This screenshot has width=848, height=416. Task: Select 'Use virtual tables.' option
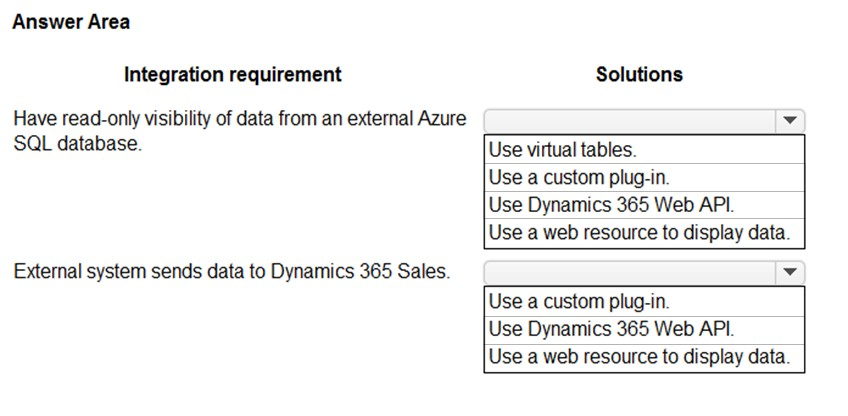pyautogui.click(x=644, y=149)
